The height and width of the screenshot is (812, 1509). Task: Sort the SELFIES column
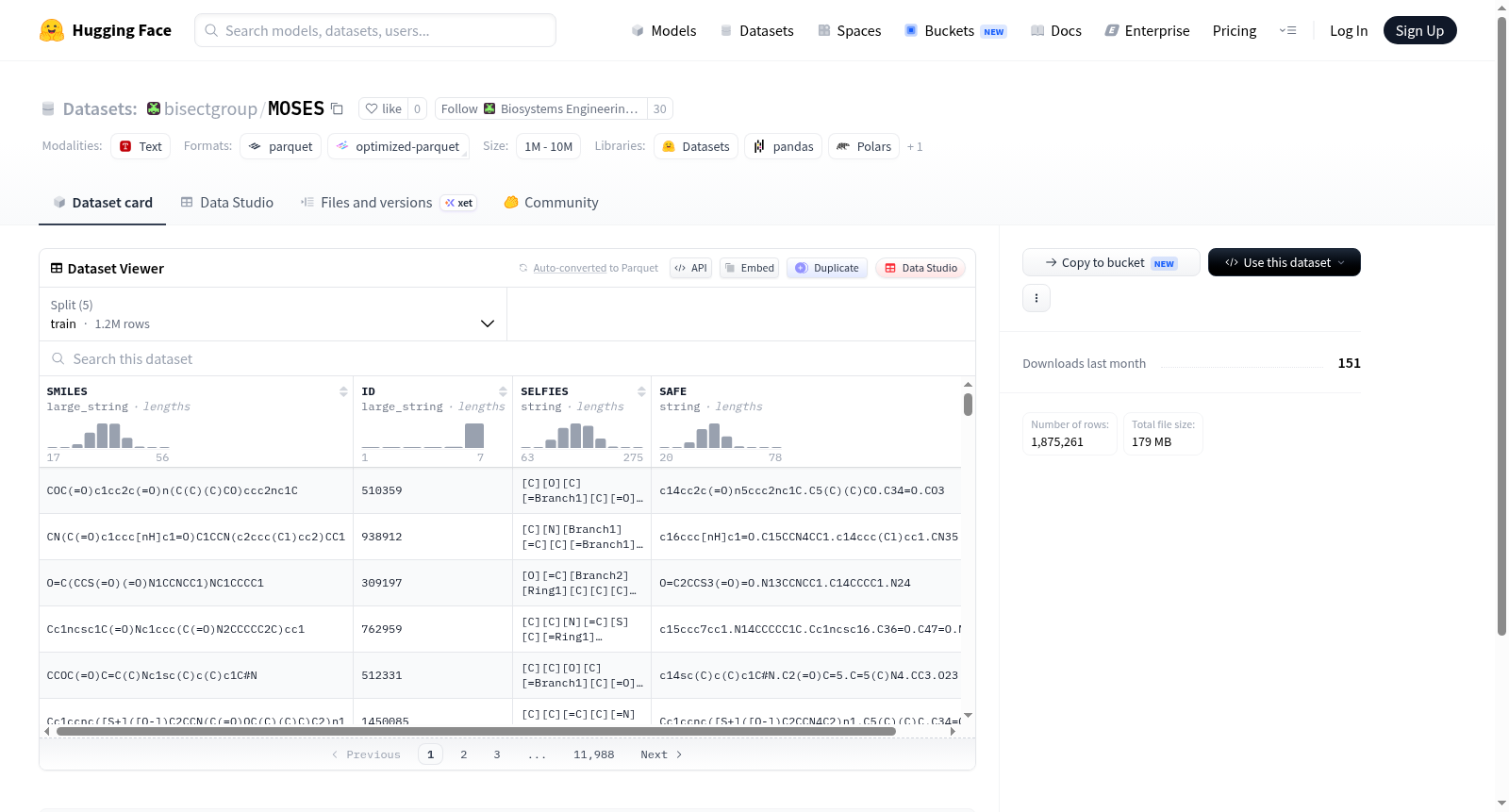(x=641, y=391)
